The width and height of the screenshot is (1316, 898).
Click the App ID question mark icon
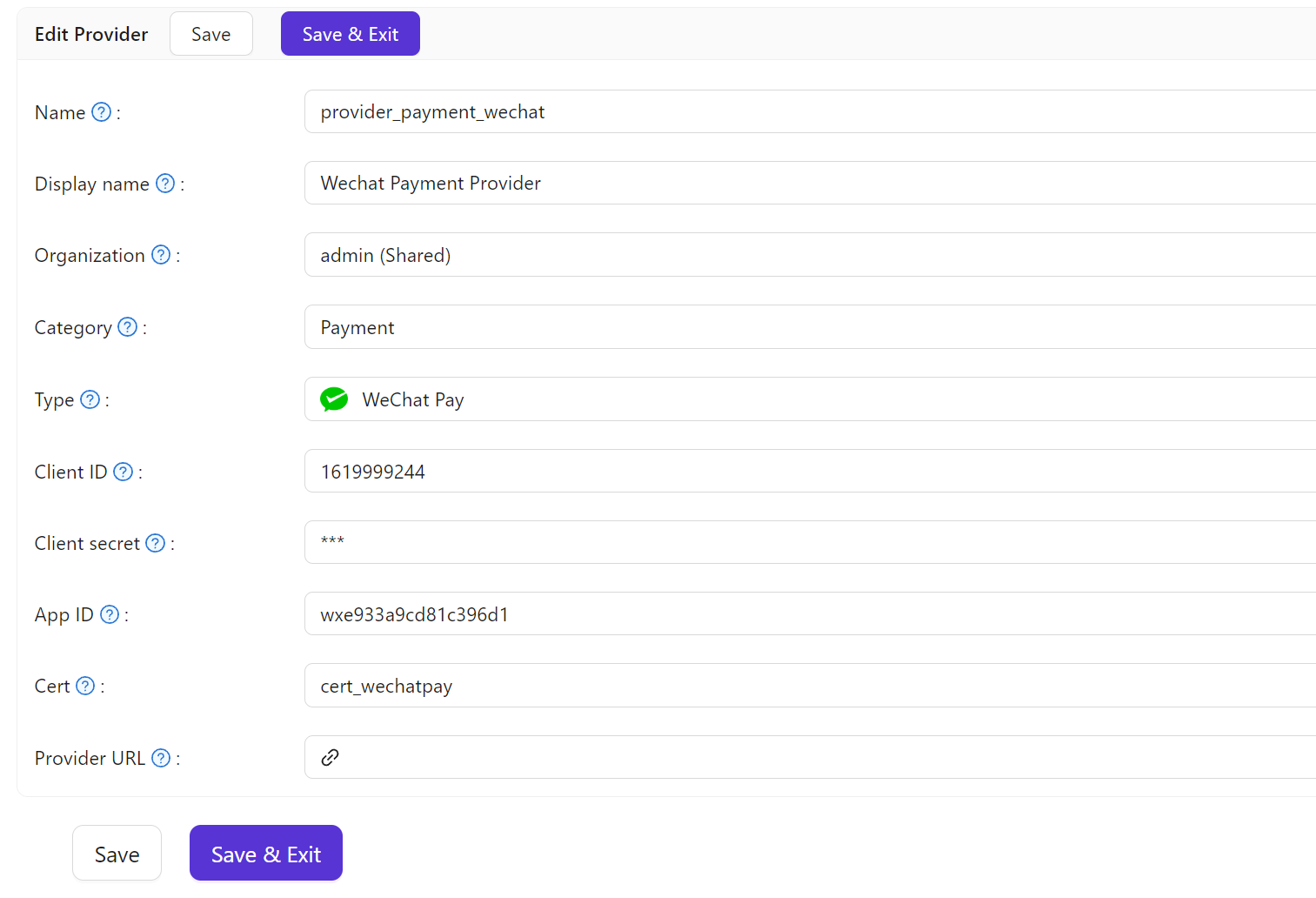point(110,613)
